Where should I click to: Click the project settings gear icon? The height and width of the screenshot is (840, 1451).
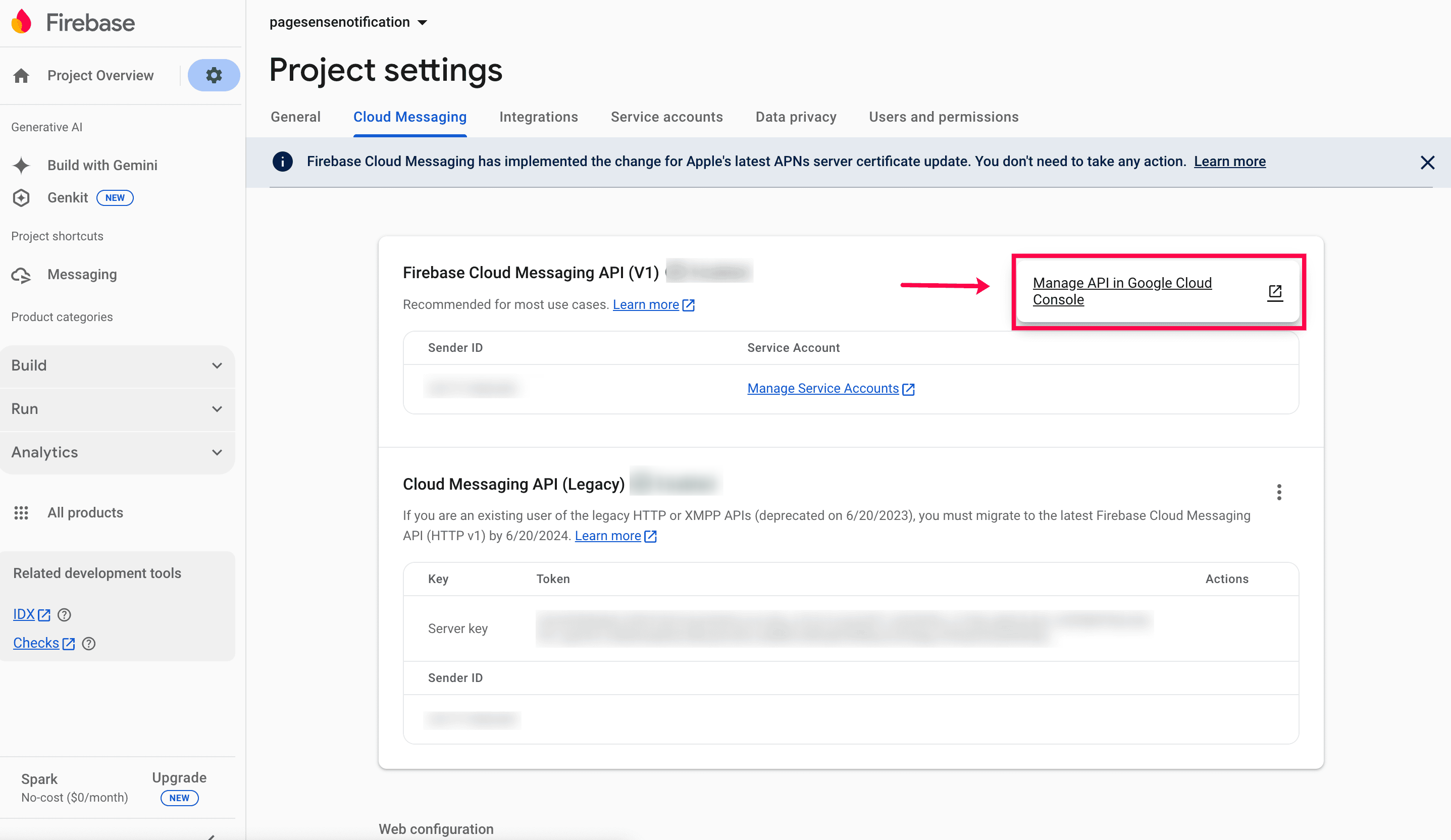tap(214, 75)
